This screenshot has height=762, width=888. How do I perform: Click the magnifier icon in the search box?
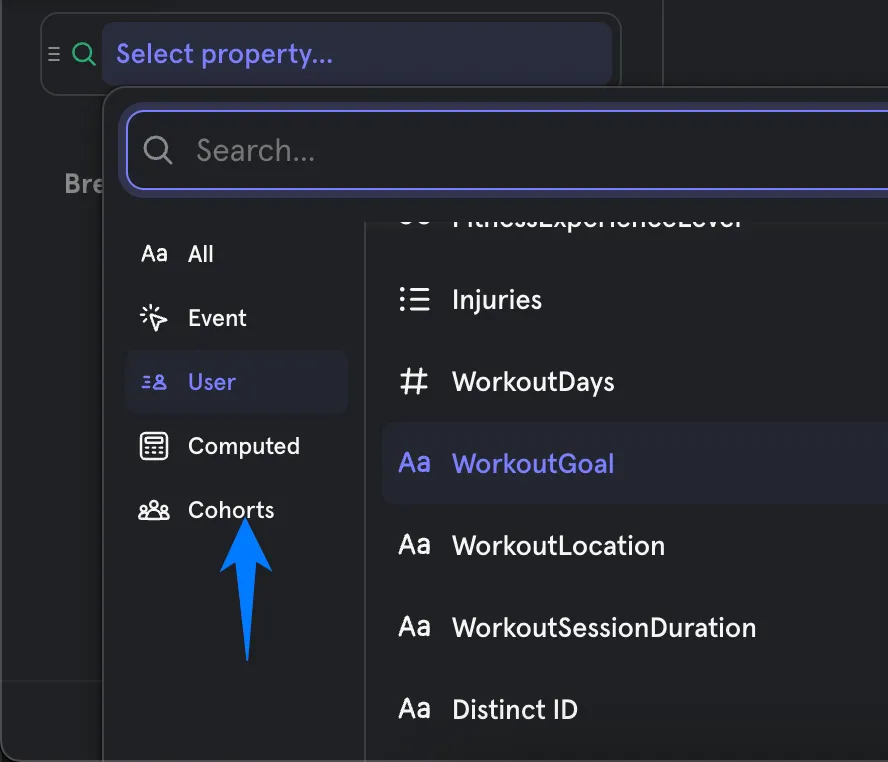(158, 150)
